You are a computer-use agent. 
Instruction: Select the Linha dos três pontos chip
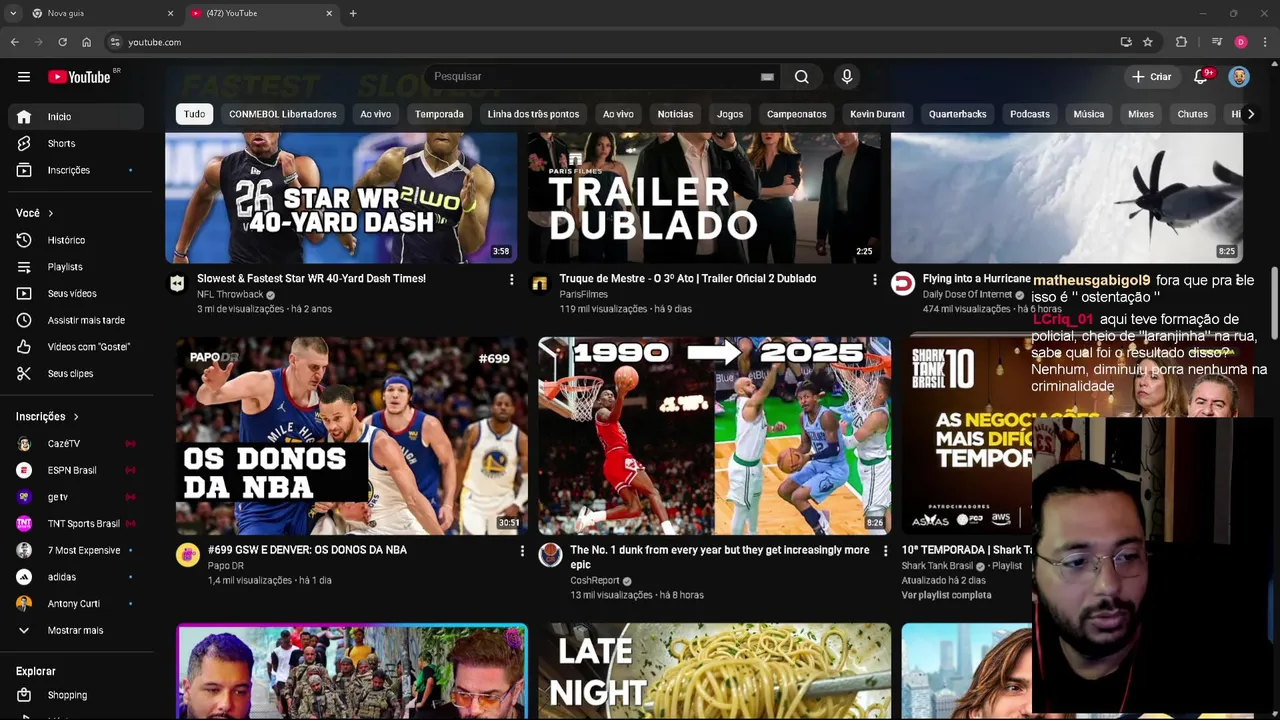(533, 114)
